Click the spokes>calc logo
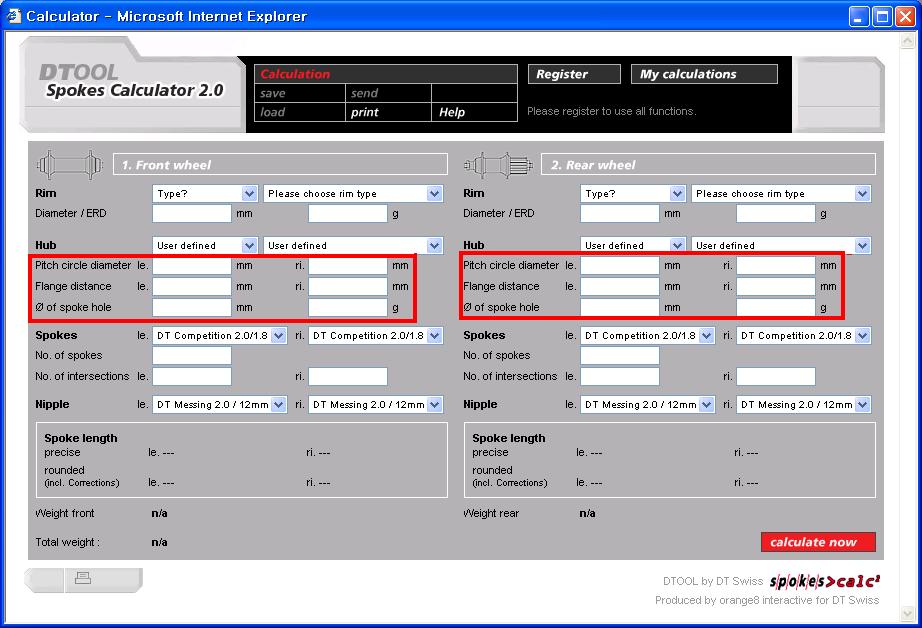Viewport: 922px width, 628px height. pos(824,582)
